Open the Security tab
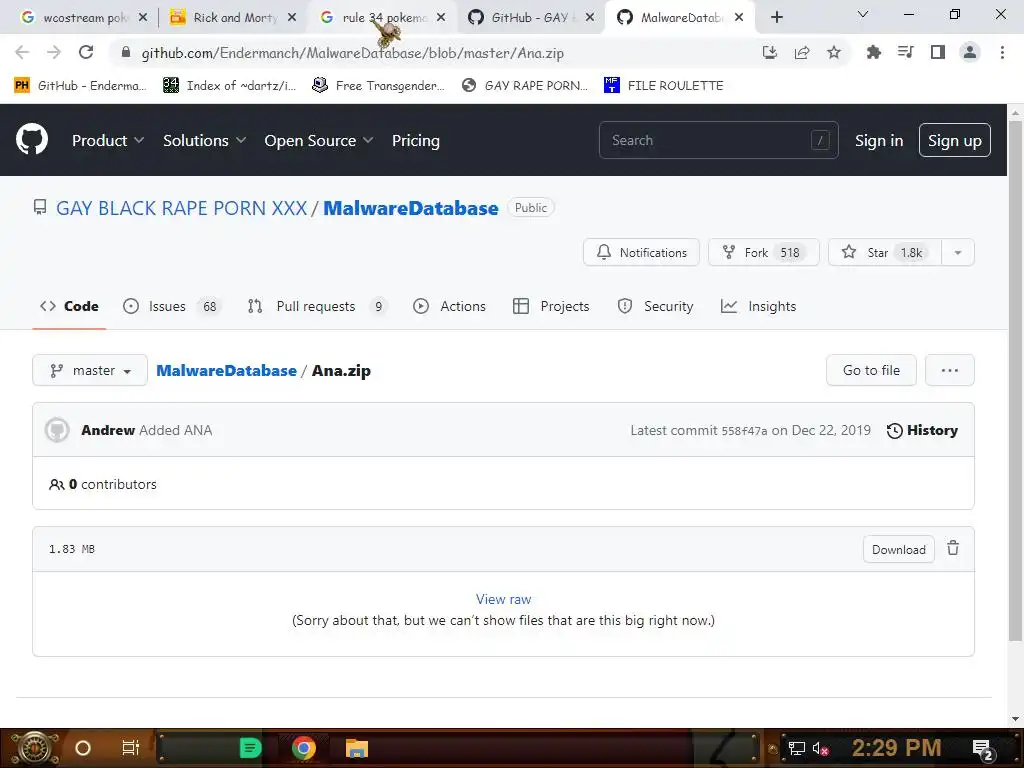 coord(655,306)
